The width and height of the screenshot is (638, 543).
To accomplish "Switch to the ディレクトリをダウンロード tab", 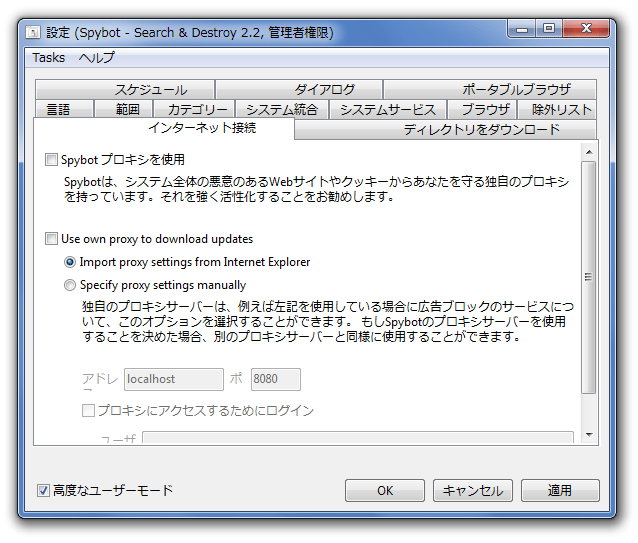I will [446, 129].
